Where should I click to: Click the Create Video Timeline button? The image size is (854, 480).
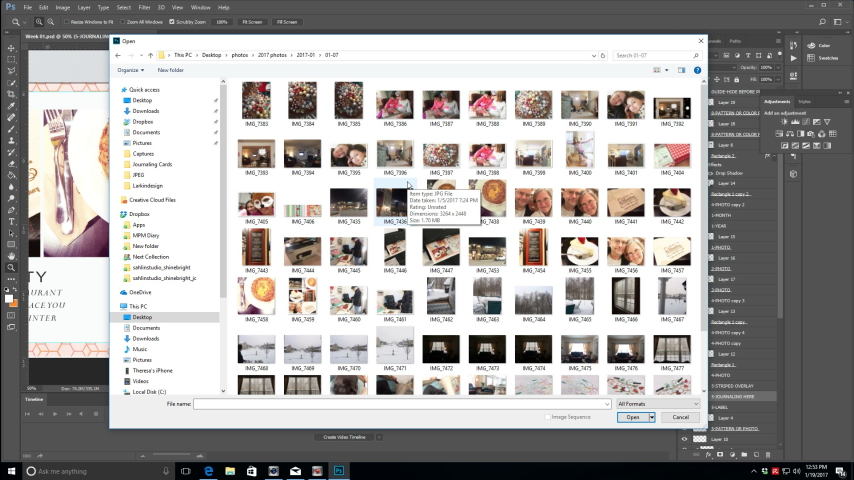(344, 437)
